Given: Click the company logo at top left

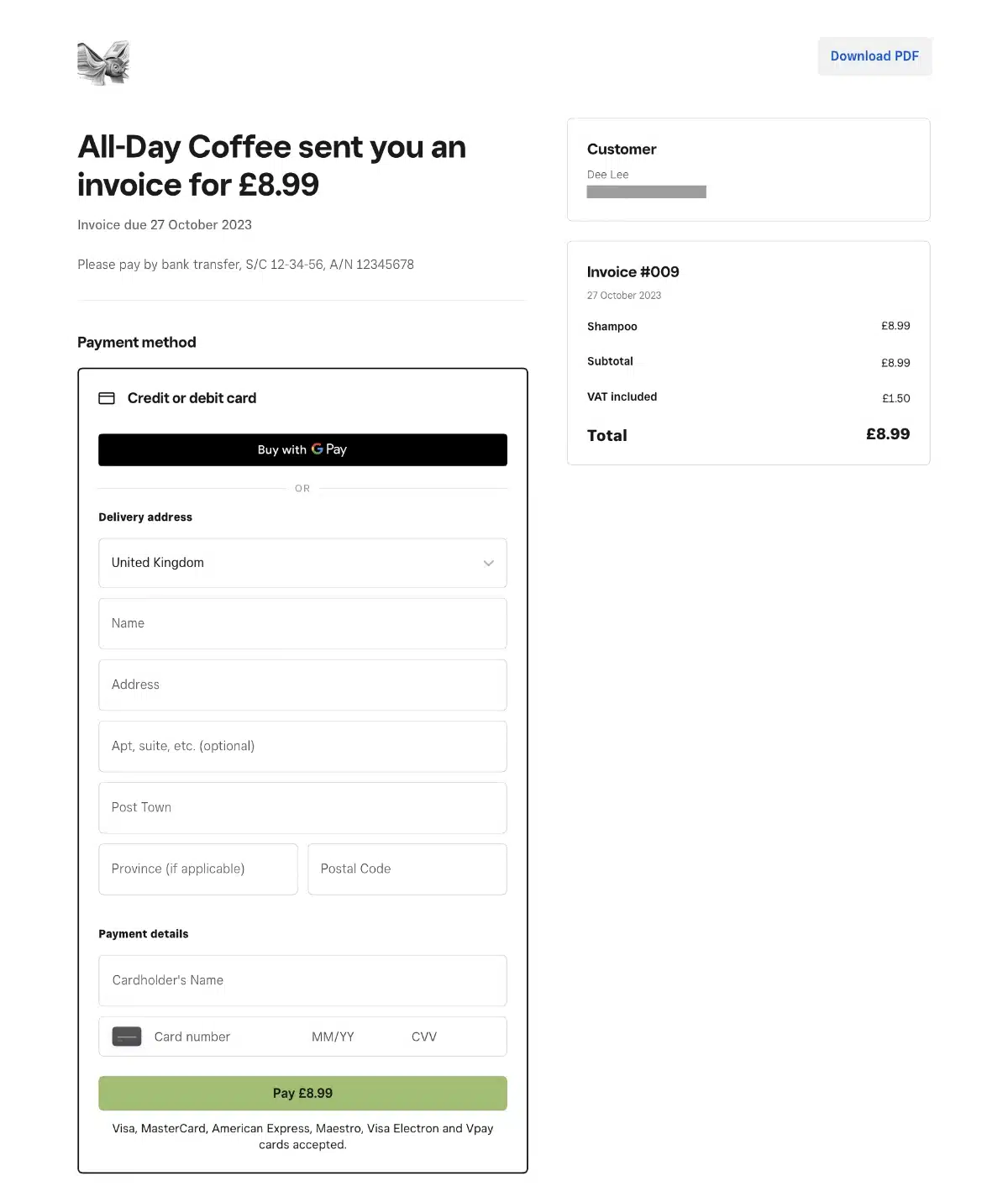Looking at the screenshot, I should click(x=103, y=62).
